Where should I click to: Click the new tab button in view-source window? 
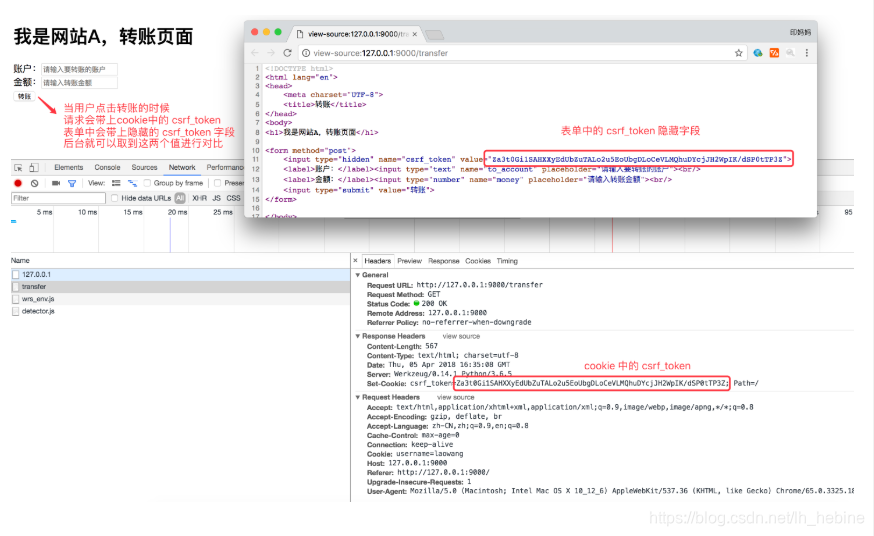click(x=435, y=35)
